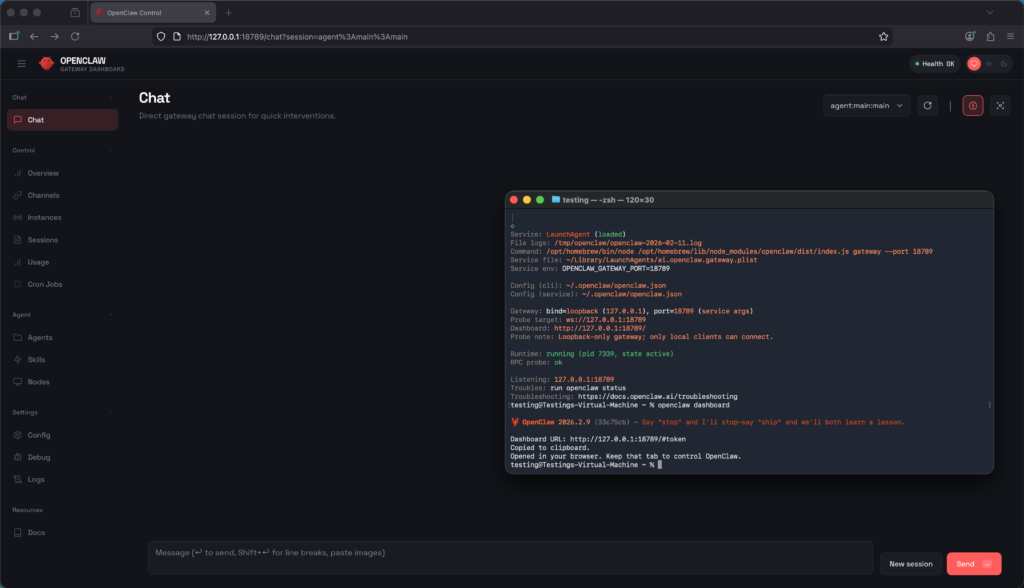Click the Chat page heading
Image resolution: width=1024 pixels, height=588 pixels.
pos(154,98)
